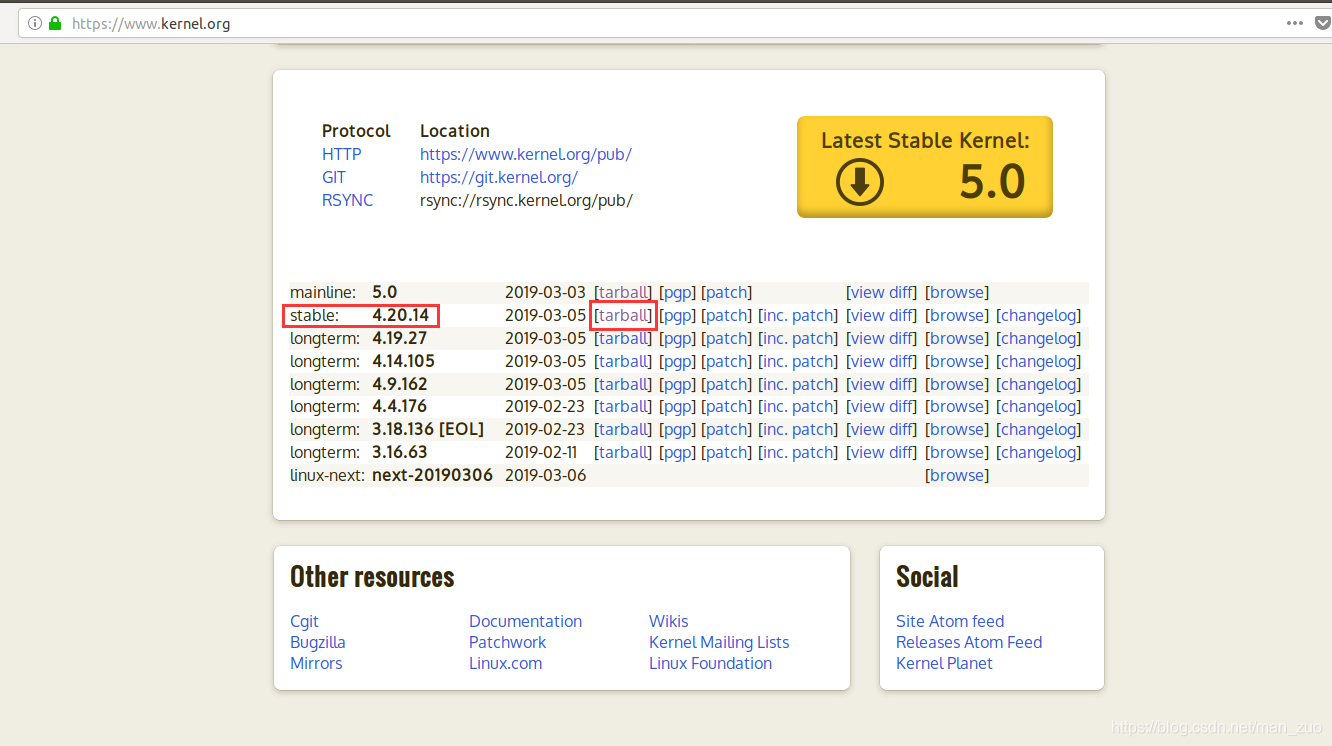The width and height of the screenshot is (1332, 746).
Task: Open inc. patch for longterm 4.4.176
Action: pyautogui.click(x=798, y=406)
